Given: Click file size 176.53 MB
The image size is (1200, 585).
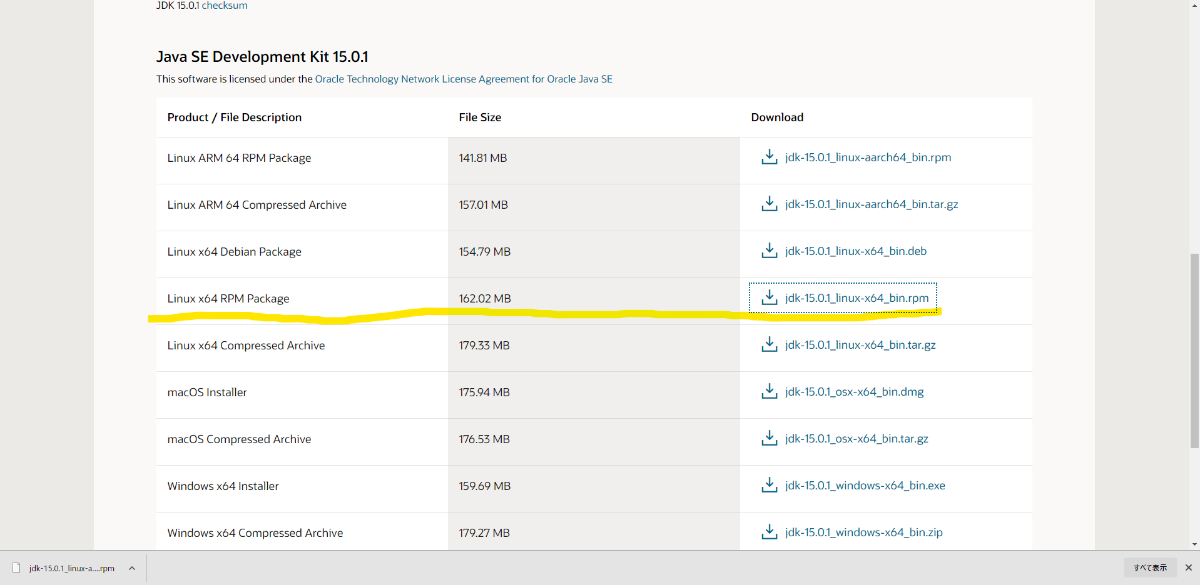Looking at the screenshot, I should point(484,440).
